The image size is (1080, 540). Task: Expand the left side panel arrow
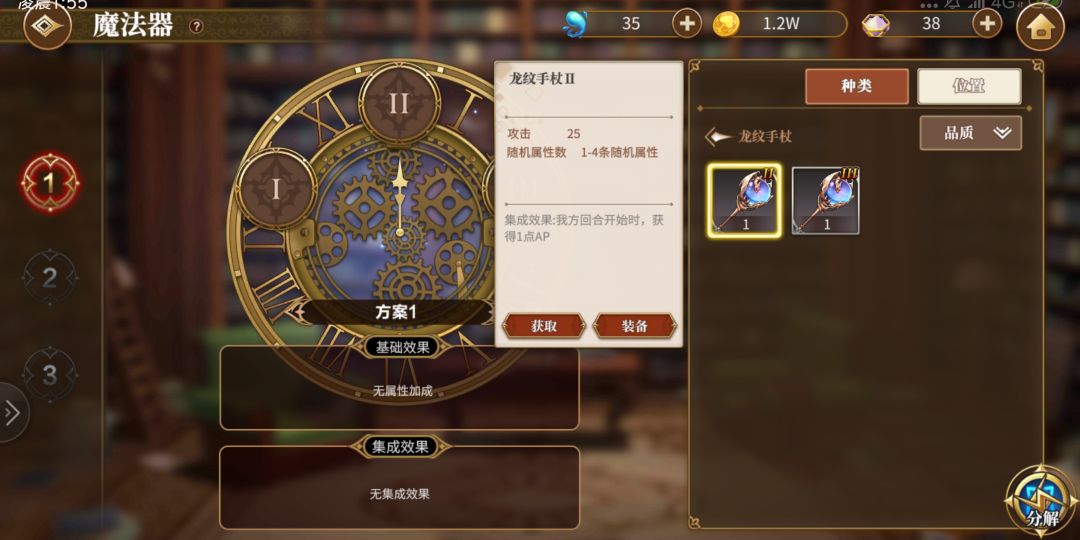12,413
